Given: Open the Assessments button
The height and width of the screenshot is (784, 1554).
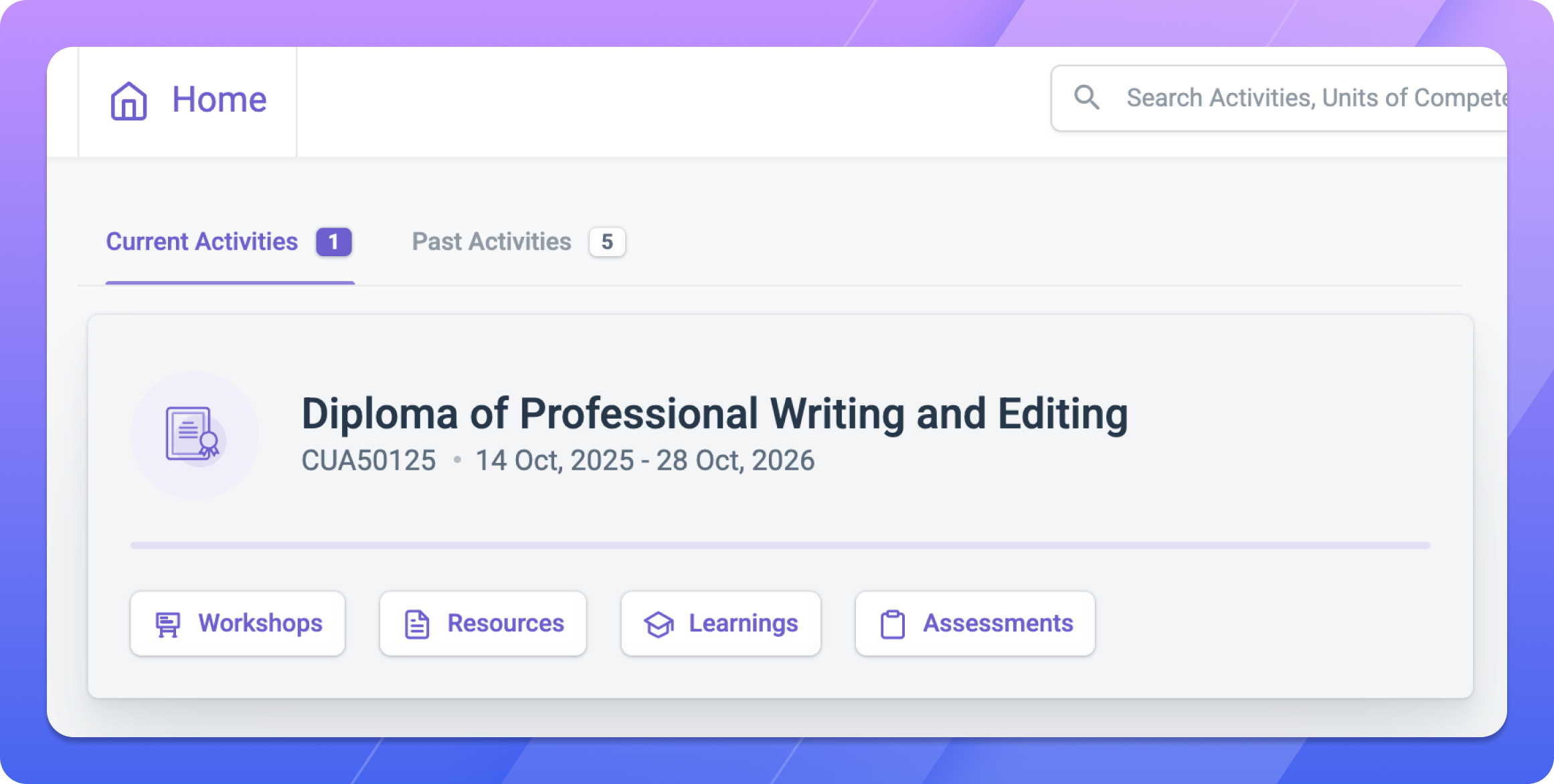Looking at the screenshot, I should point(975,623).
